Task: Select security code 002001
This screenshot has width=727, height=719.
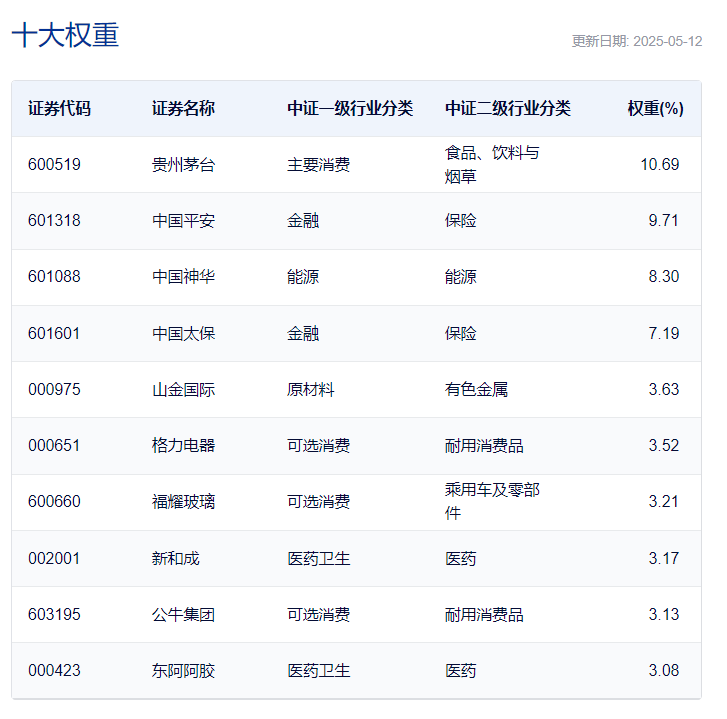Action: click(x=54, y=559)
